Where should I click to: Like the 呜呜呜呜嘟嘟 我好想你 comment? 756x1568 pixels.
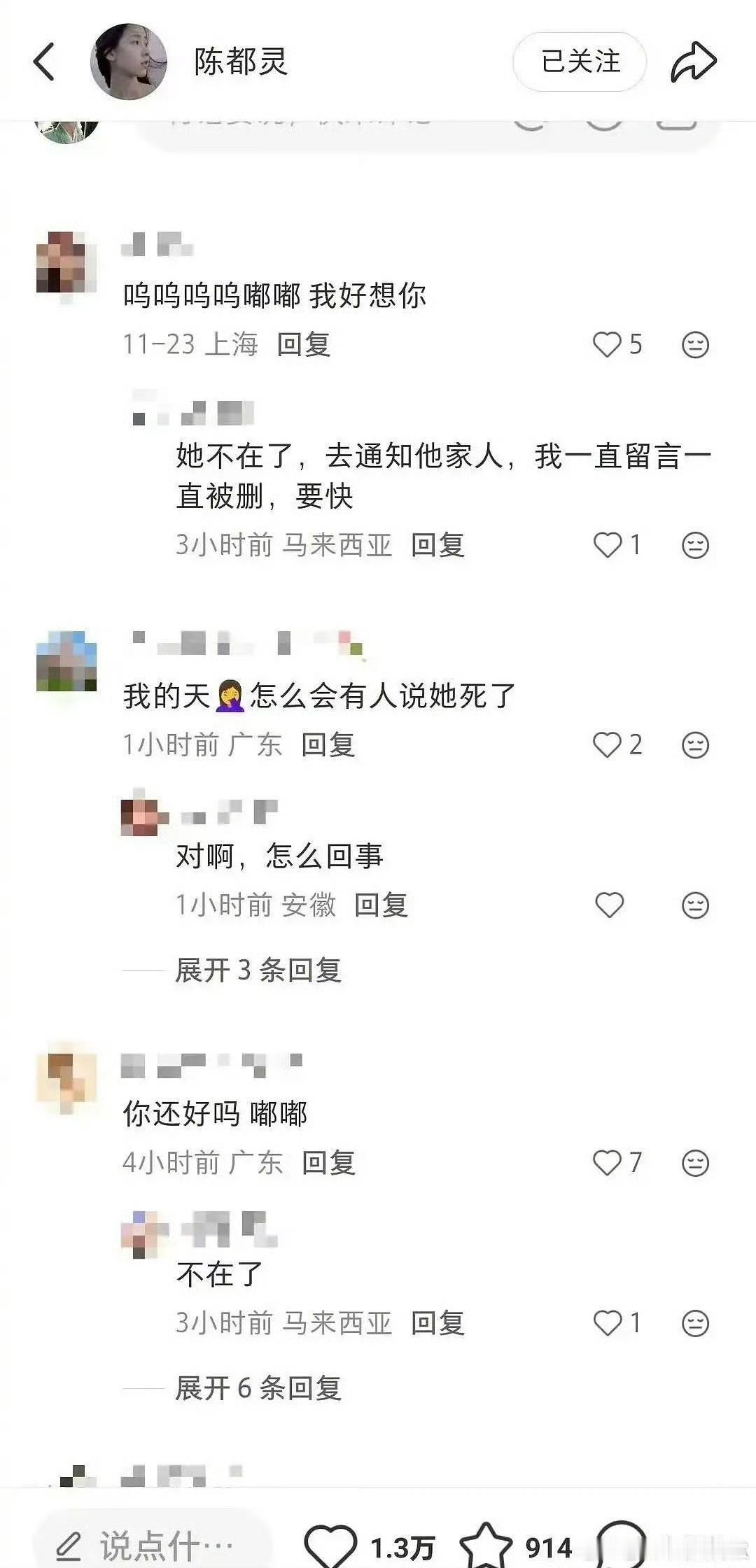tap(607, 344)
